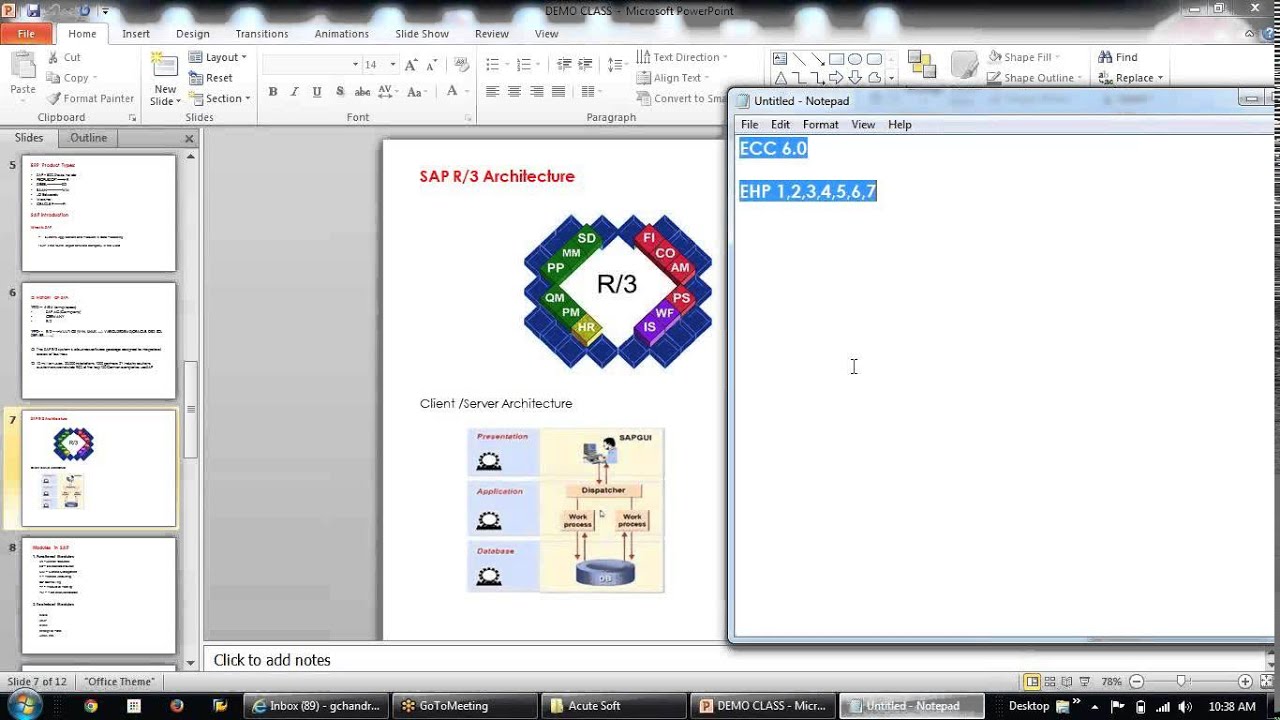The width and height of the screenshot is (1280, 720).
Task: Toggle Italic formatting
Action: [294, 91]
